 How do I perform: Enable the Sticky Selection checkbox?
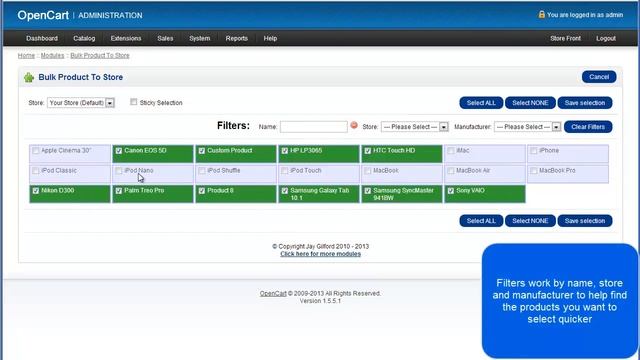coord(133,102)
